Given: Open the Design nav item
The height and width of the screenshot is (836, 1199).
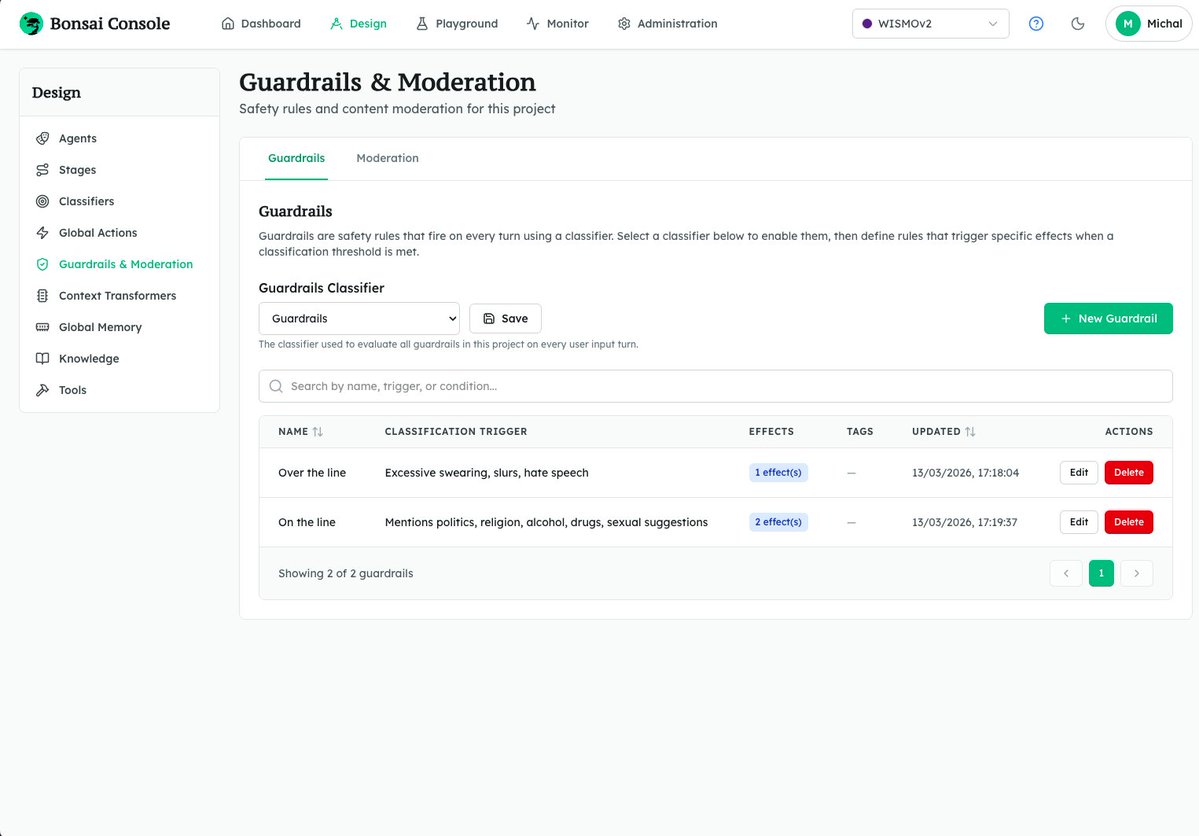Looking at the screenshot, I should pyautogui.click(x=358, y=24).
